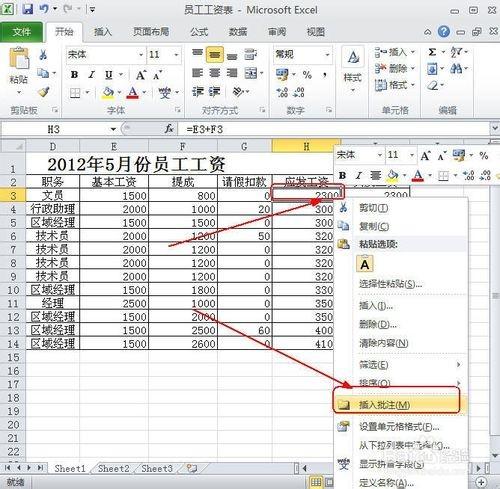Click the Cut scissors icon in the ribbon
This screenshot has height=489, width=500.
43,54
